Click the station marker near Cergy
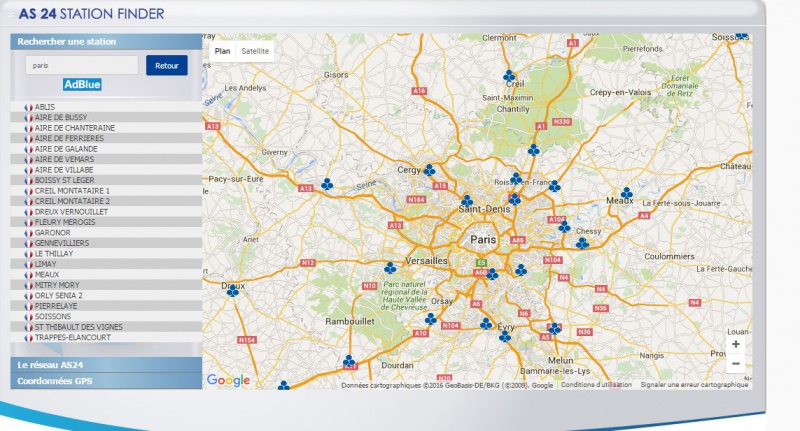The height and width of the screenshot is (431, 800). [429, 170]
